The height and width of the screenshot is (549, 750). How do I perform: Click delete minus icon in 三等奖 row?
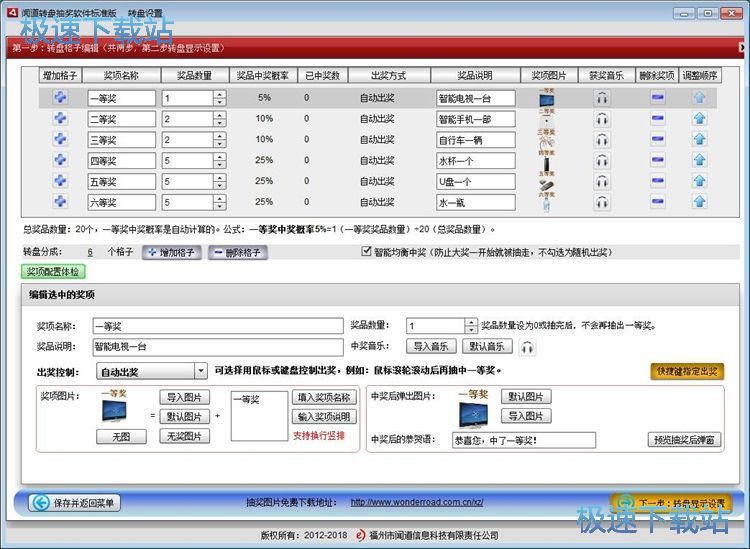point(657,140)
